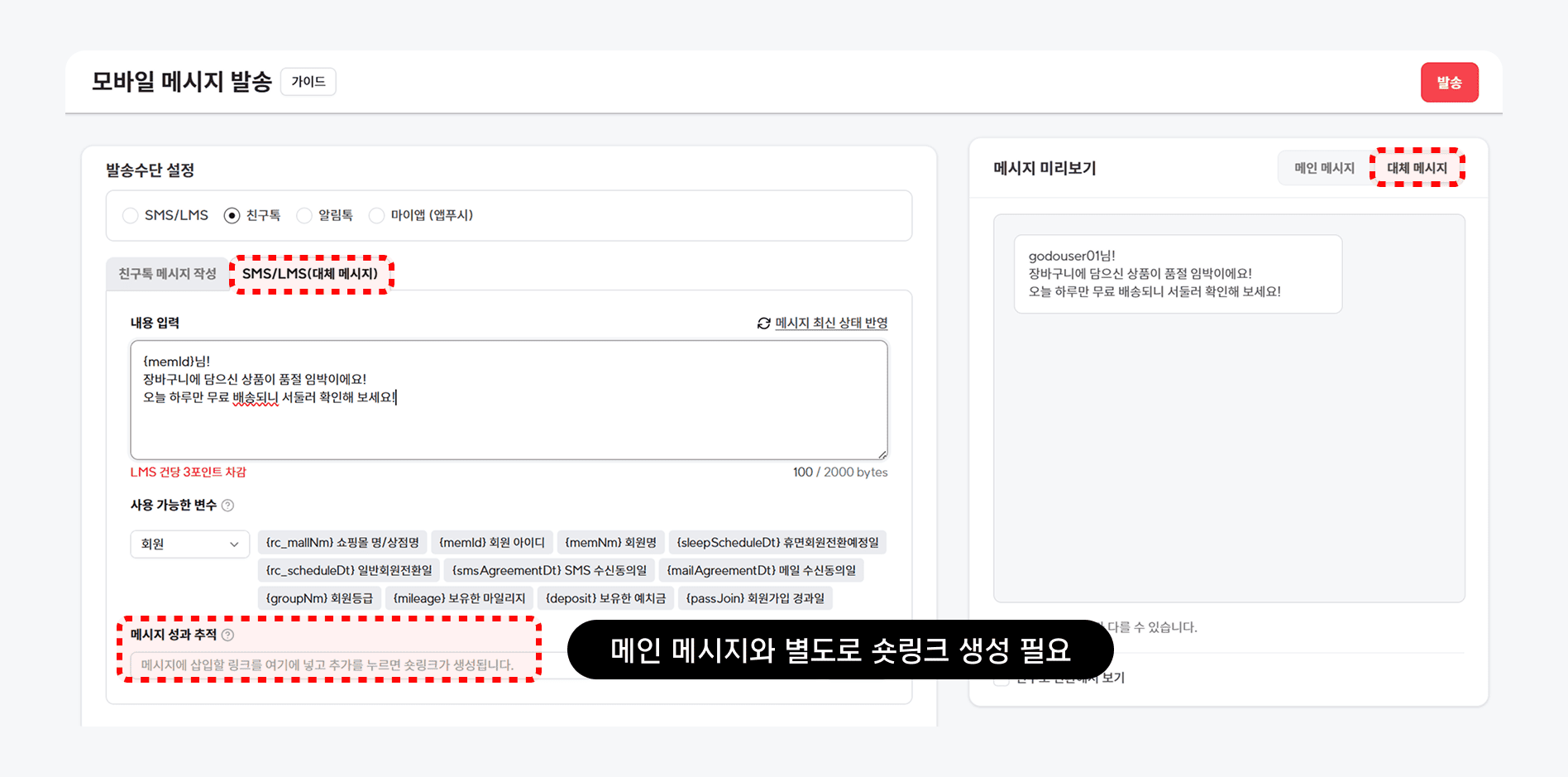Open help icon next to 메시지 성과 추적
1568x777 pixels.
coord(227,635)
